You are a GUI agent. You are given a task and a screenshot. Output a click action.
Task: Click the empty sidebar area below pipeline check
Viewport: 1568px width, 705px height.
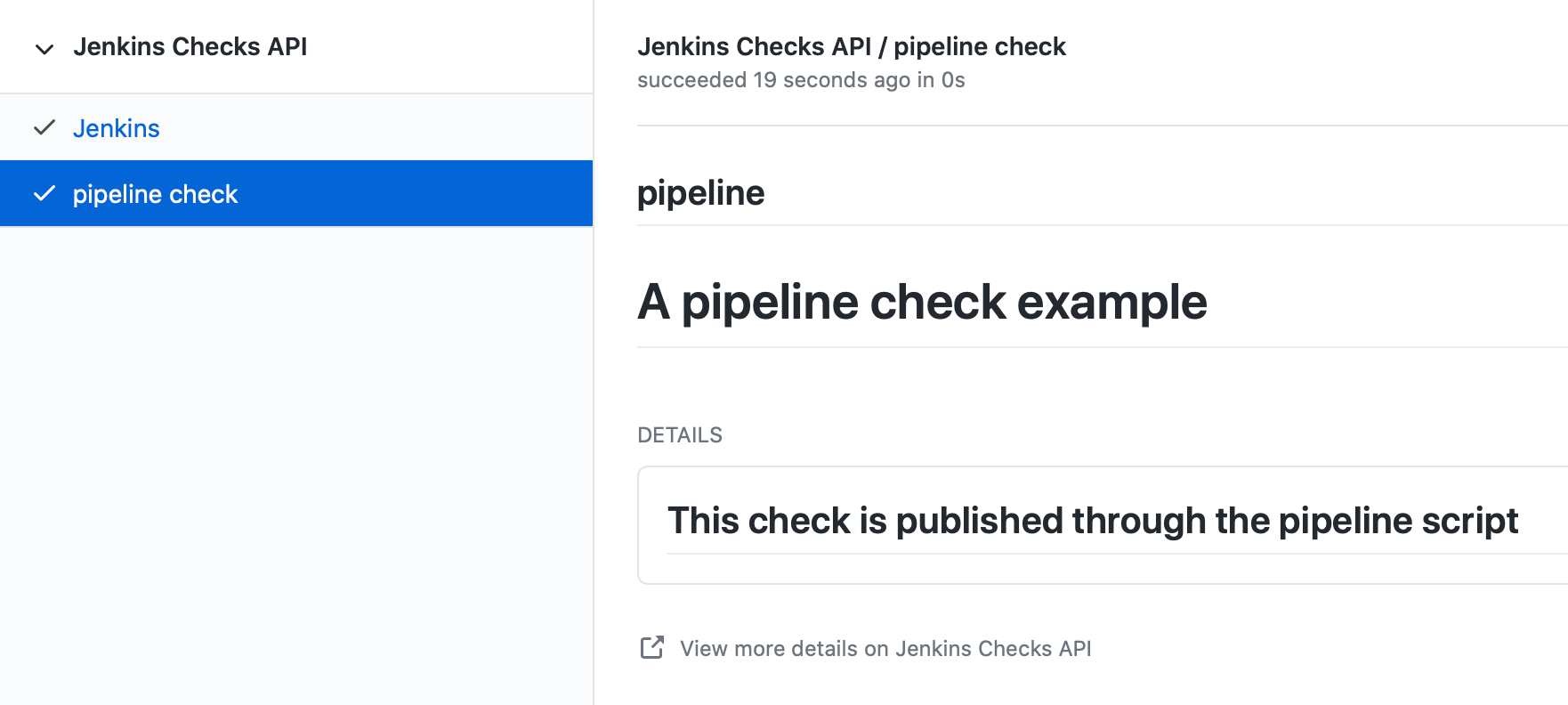[x=296, y=463]
